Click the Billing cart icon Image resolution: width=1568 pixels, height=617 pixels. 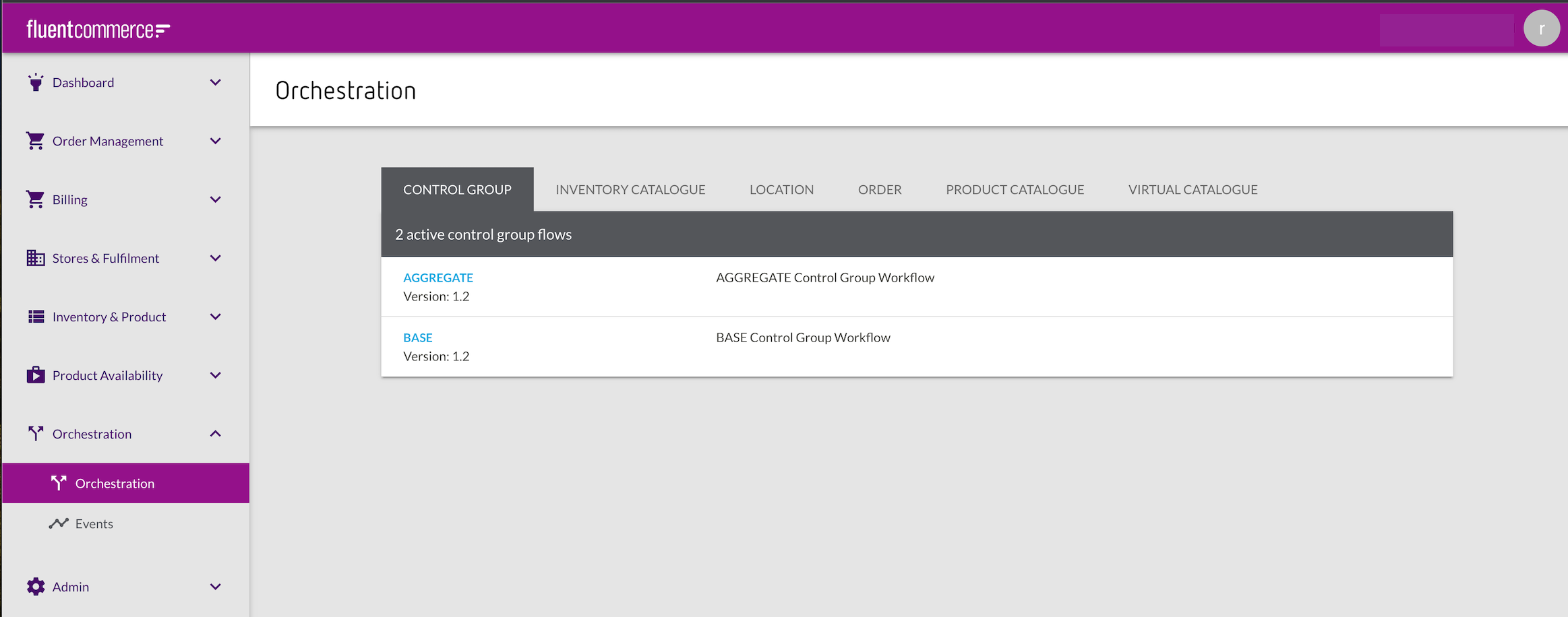coord(35,199)
